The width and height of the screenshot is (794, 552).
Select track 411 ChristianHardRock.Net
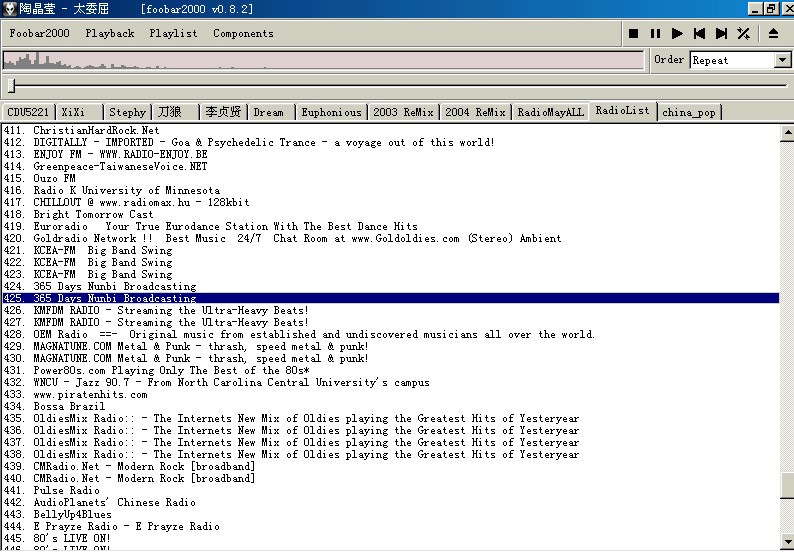(390, 130)
